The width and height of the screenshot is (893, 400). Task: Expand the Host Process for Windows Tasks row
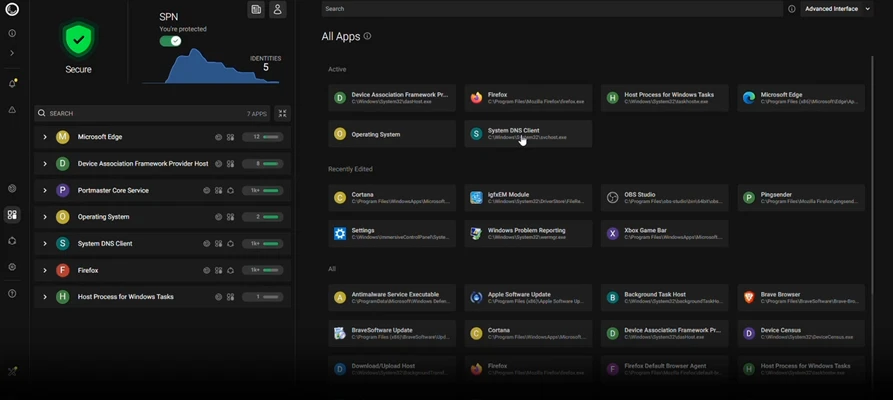tap(44, 297)
